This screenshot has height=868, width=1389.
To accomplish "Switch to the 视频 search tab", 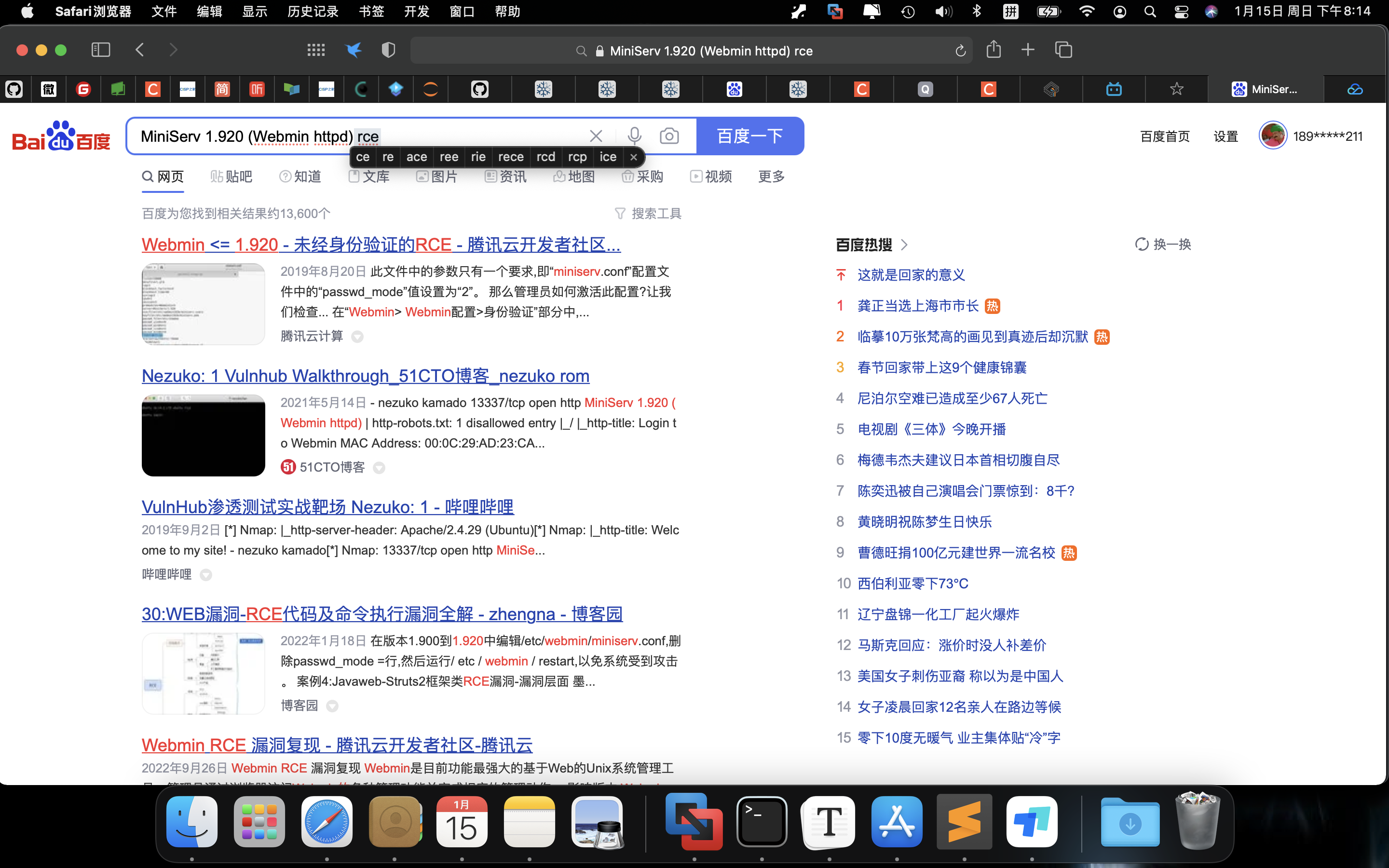I will [x=711, y=176].
